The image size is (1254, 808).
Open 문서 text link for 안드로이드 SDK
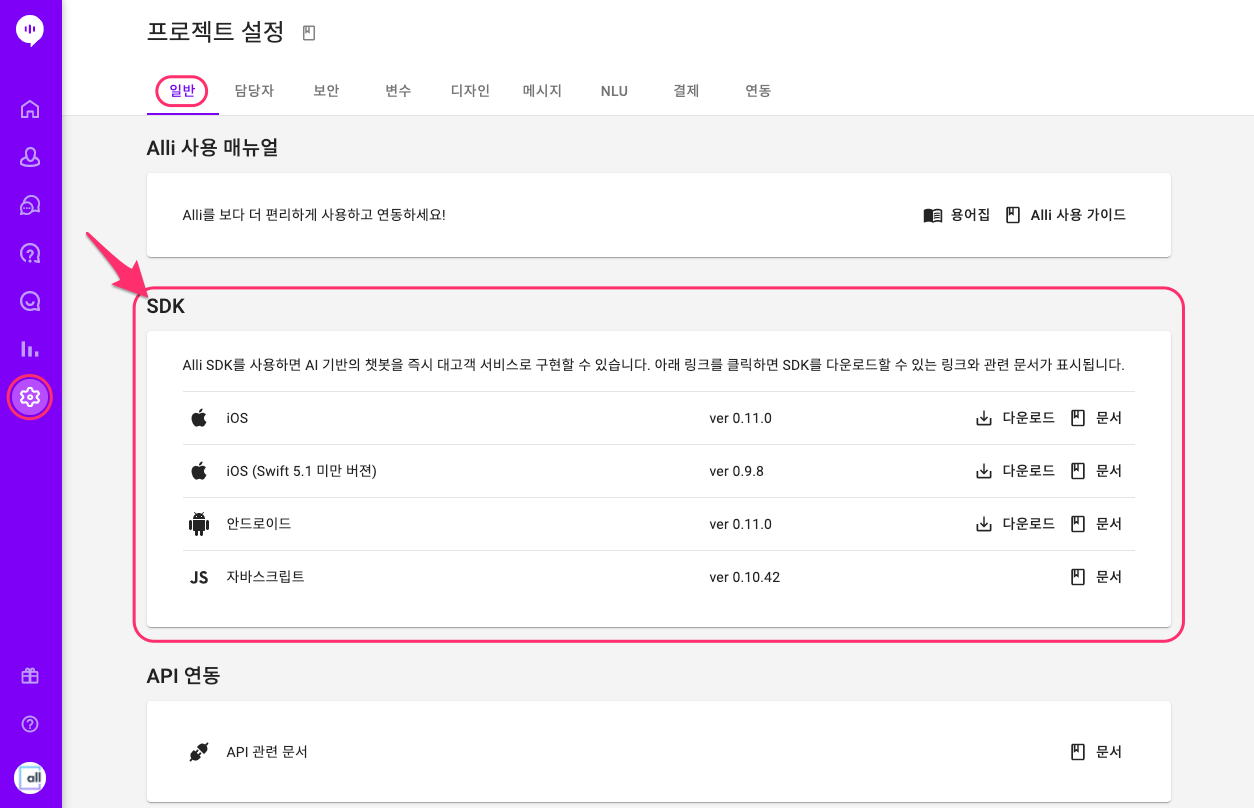[x=1109, y=524]
